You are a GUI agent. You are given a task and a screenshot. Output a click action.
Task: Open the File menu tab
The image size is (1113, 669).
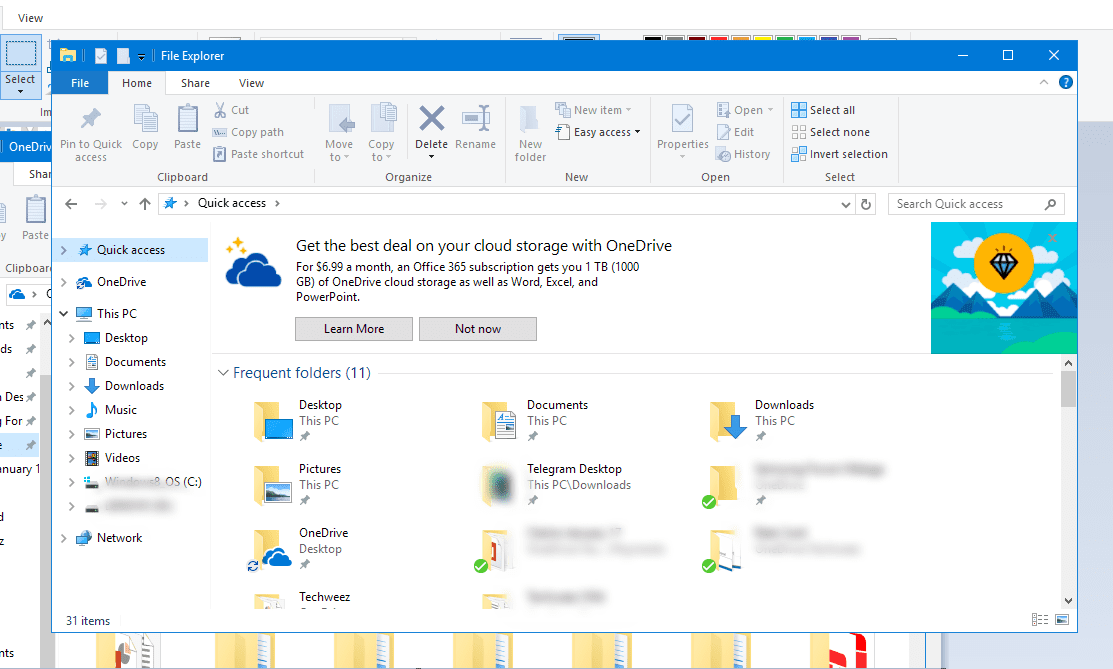pos(80,83)
